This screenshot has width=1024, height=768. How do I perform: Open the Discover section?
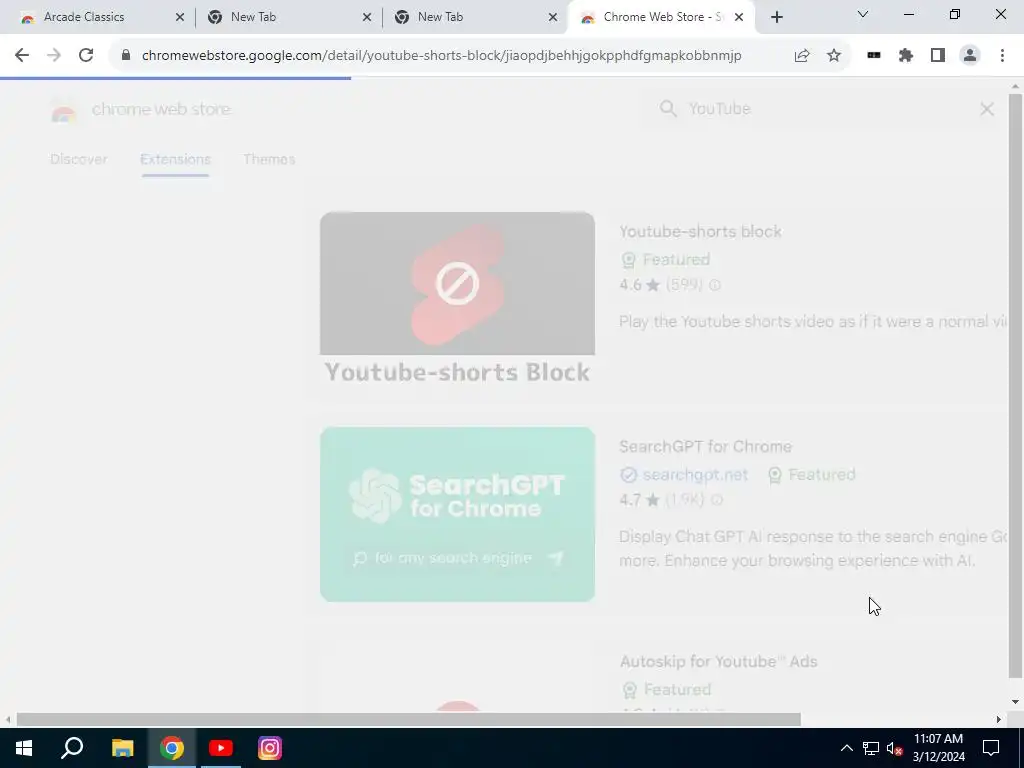[x=79, y=159]
